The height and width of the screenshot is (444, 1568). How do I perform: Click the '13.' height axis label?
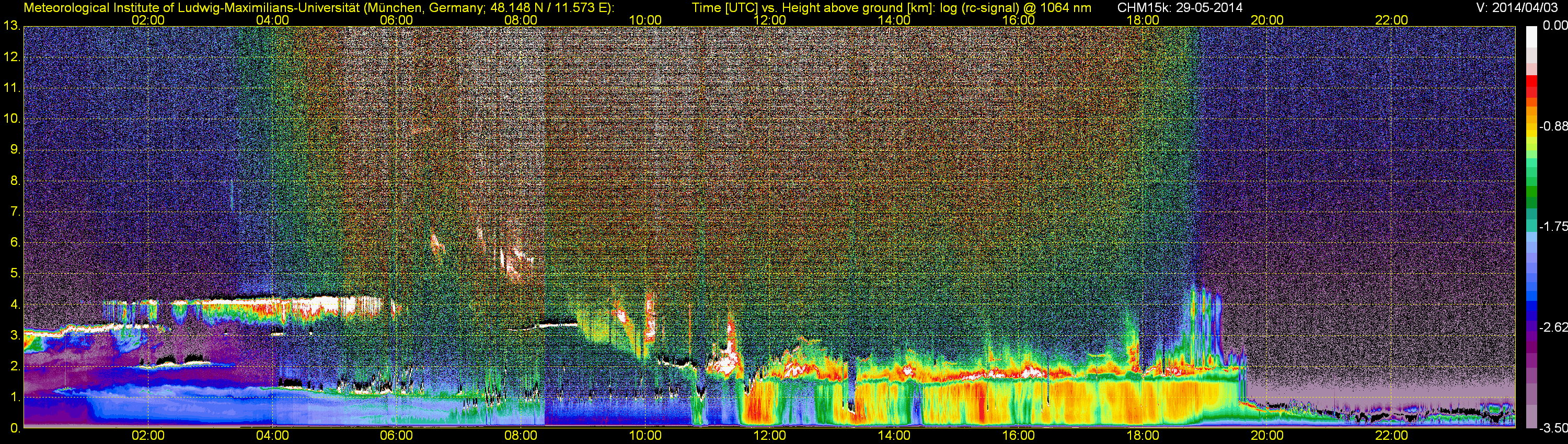(x=11, y=26)
